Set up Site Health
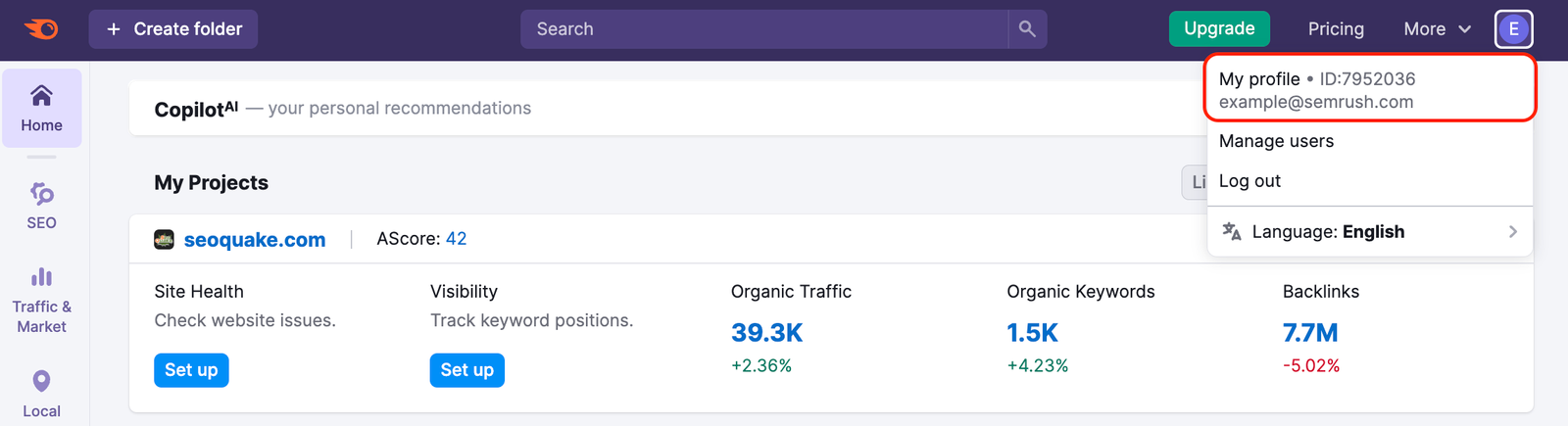The height and width of the screenshot is (426, 1568). (x=191, y=370)
